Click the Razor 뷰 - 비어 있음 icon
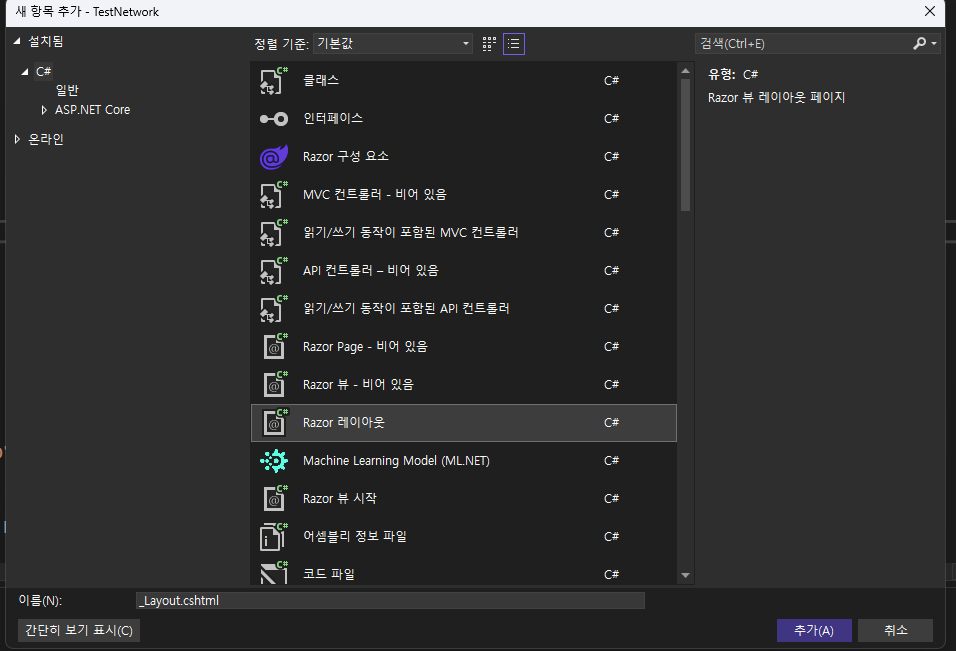Image resolution: width=956 pixels, height=651 pixels. click(x=275, y=385)
